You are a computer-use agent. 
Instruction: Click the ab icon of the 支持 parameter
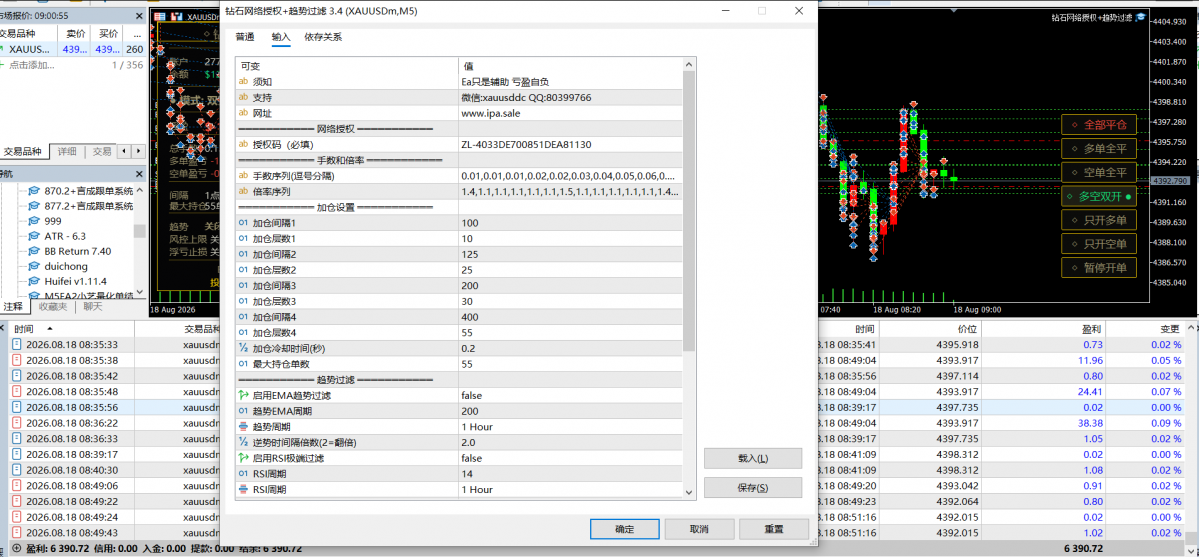[244, 97]
